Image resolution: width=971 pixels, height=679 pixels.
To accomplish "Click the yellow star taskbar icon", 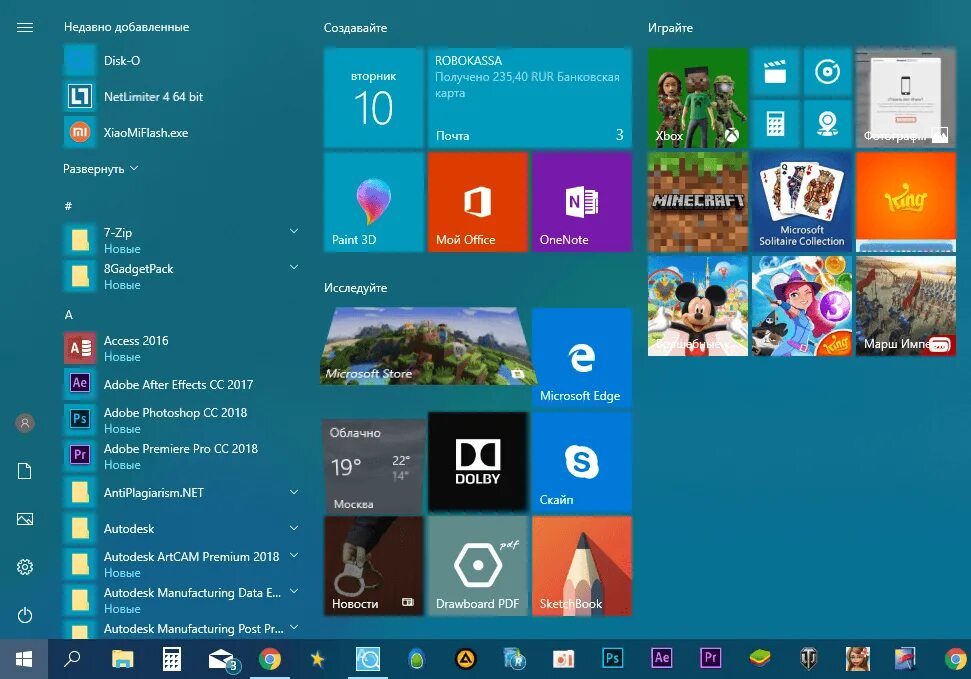I will (317, 659).
